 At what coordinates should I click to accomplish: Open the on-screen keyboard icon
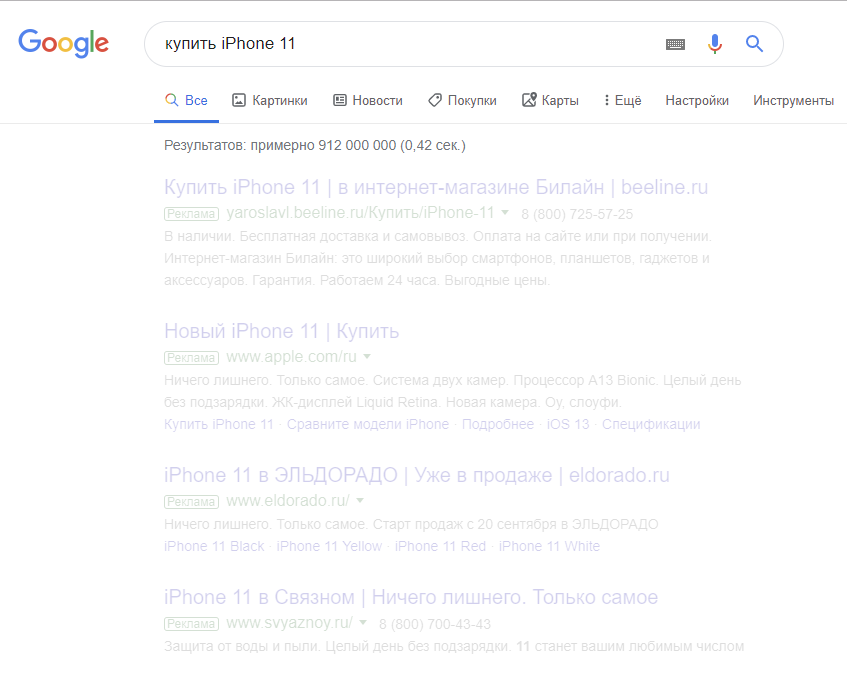tap(675, 44)
